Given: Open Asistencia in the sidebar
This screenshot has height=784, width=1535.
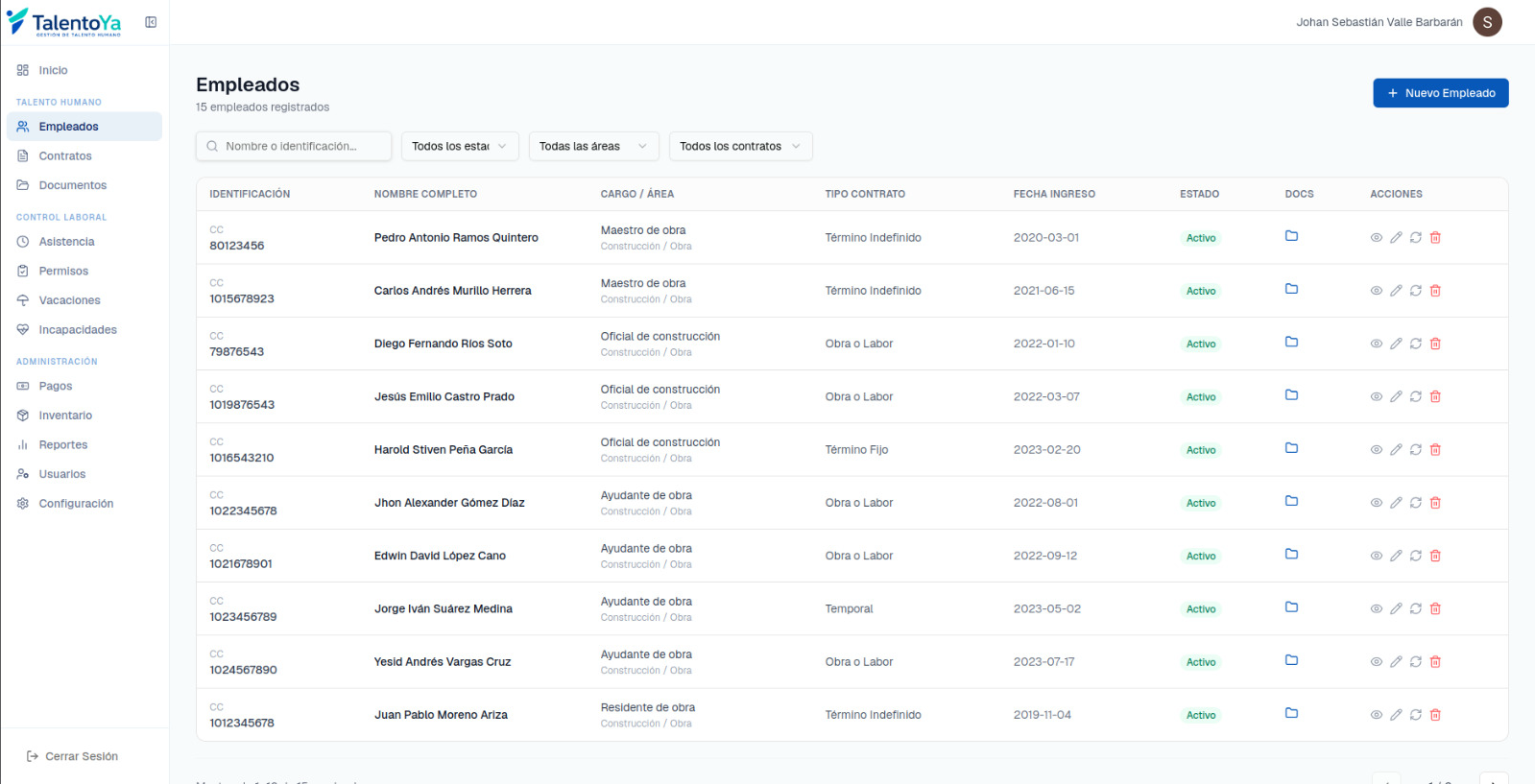Looking at the screenshot, I should [x=84, y=242].
